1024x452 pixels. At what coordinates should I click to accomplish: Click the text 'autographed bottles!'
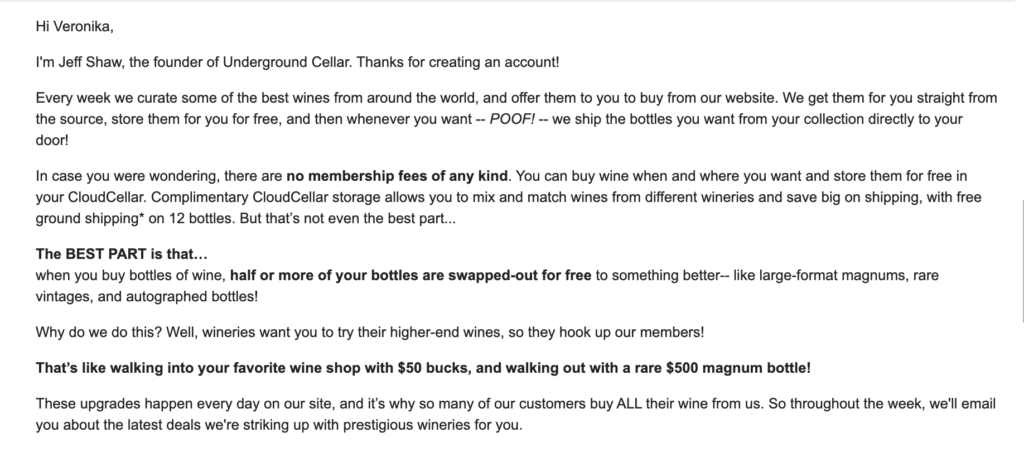click(192, 297)
